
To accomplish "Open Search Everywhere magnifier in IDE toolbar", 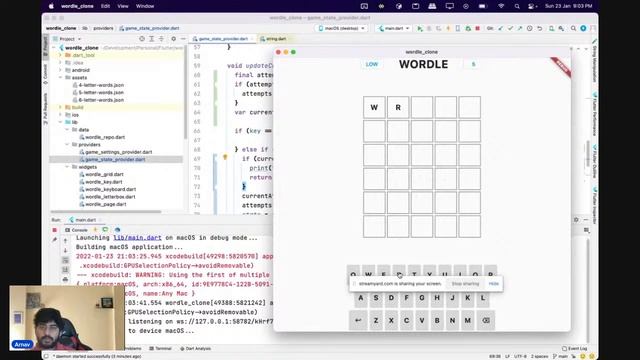I will (573, 29).
